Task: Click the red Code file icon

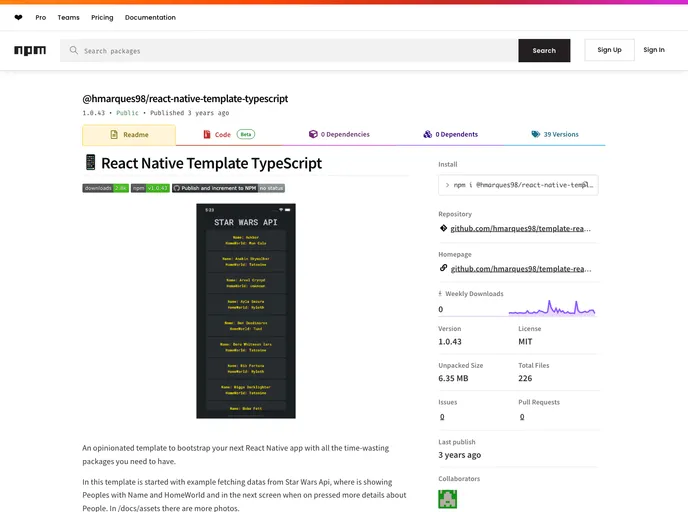Action: (x=207, y=134)
